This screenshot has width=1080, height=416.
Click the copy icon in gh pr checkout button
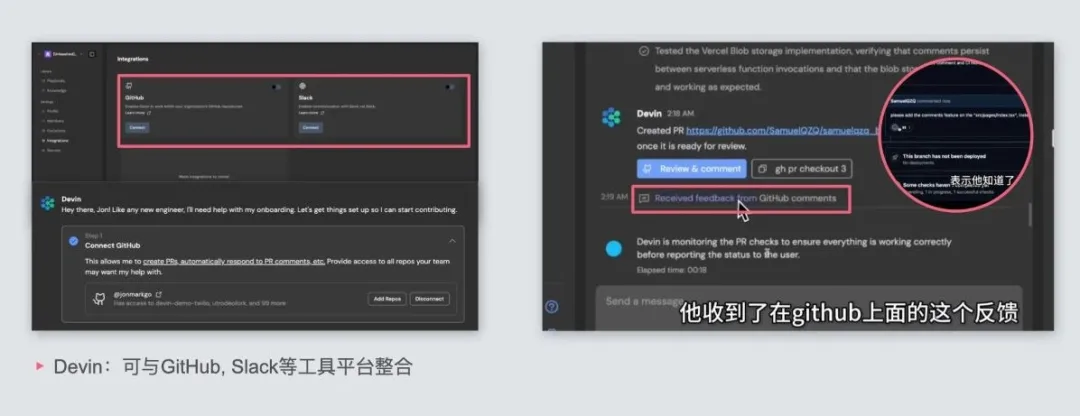762,169
